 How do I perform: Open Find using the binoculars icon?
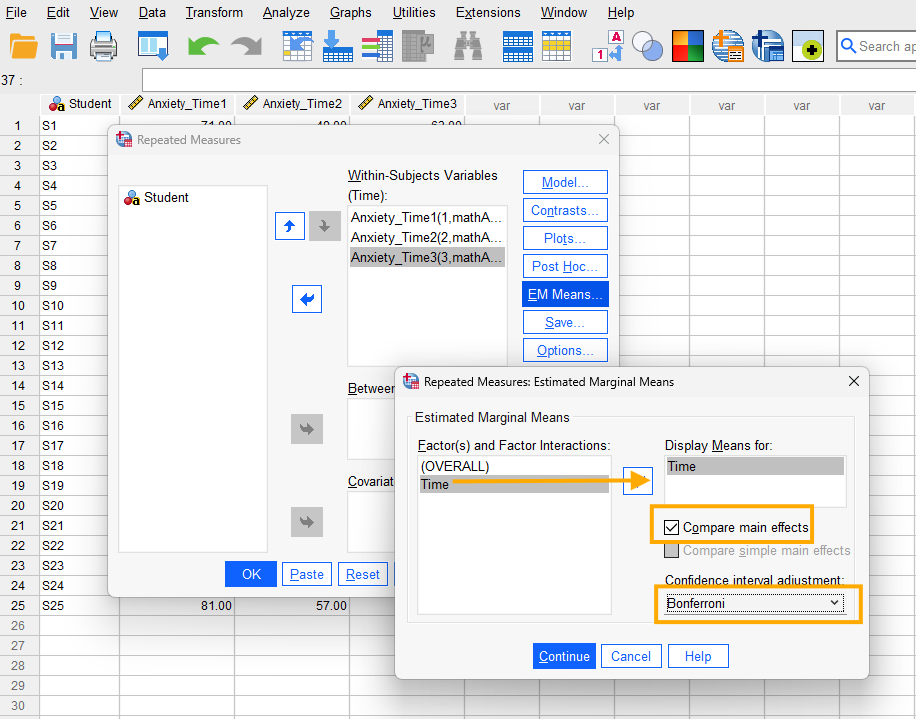pyautogui.click(x=467, y=46)
